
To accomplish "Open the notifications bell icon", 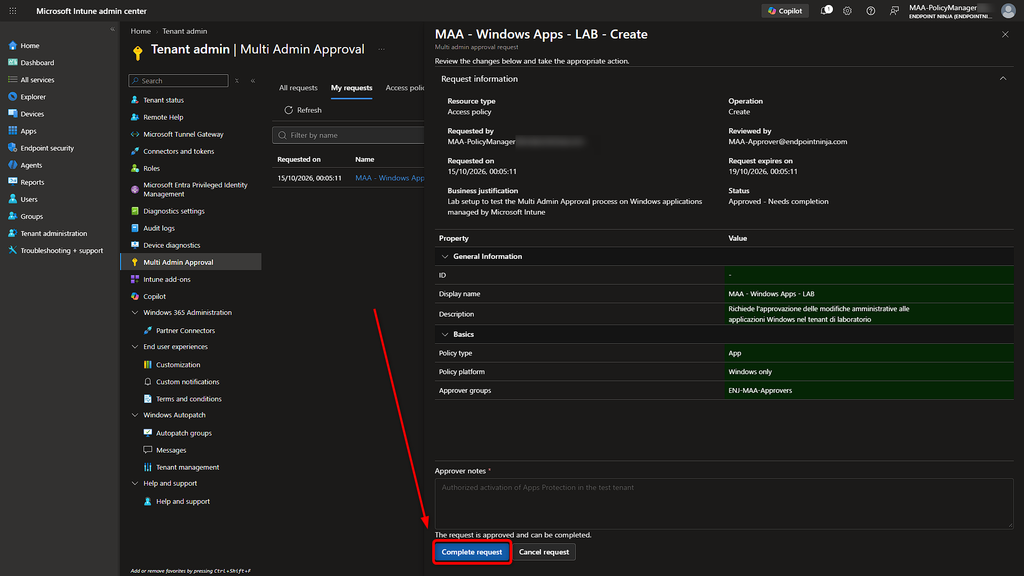I will 825,10.
